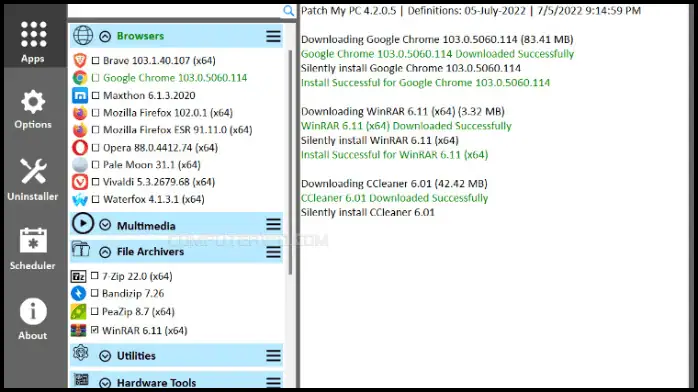Open the Browsers hamburger menu
Image resolution: width=698 pixels, height=392 pixels.
point(273,36)
